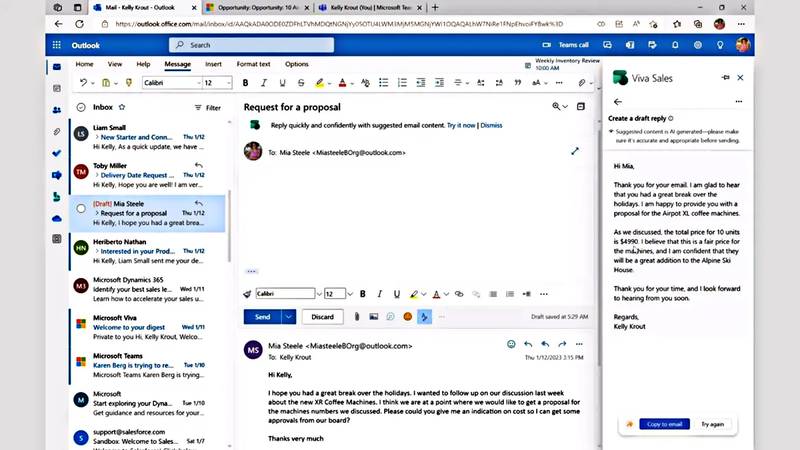The height and width of the screenshot is (450, 800).
Task: Open the Format text ribbon tab
Action: pos(253,64)
